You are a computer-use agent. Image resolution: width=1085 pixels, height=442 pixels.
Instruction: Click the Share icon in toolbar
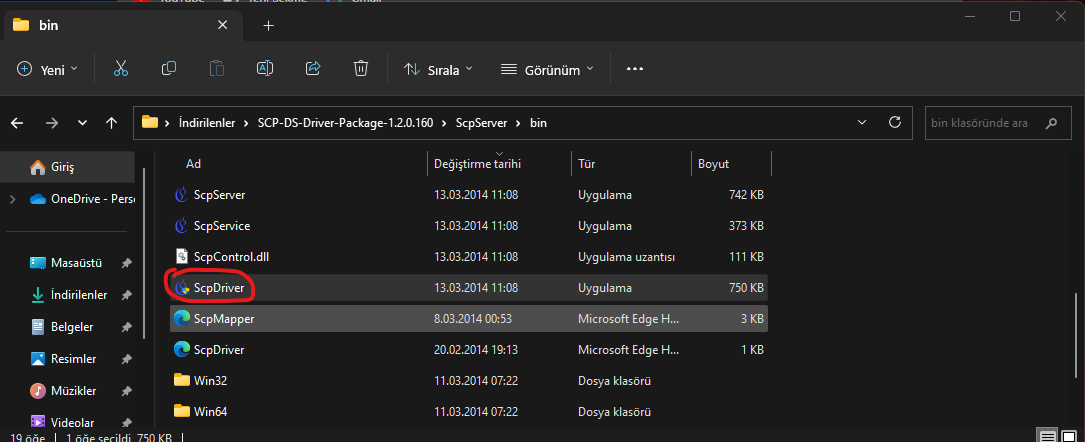click(x=312, y=69)
